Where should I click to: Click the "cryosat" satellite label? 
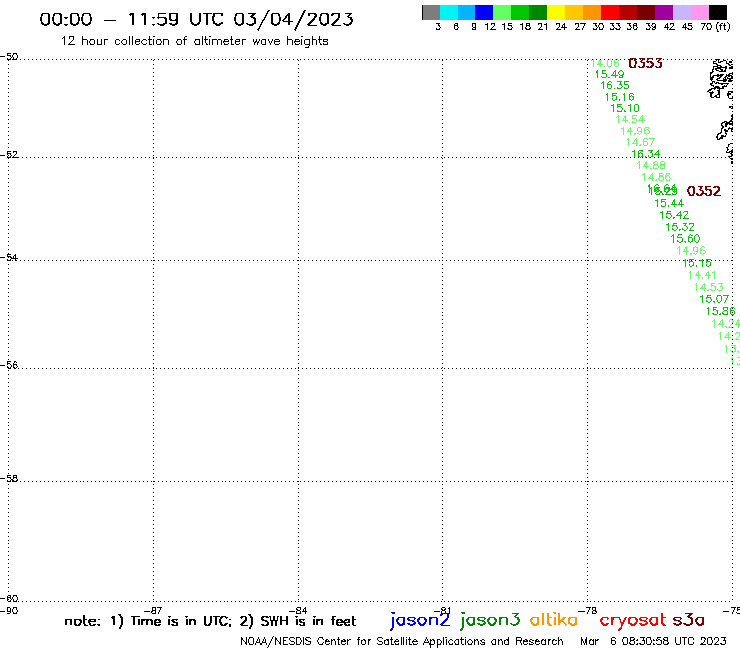click(x=633, y=620)
